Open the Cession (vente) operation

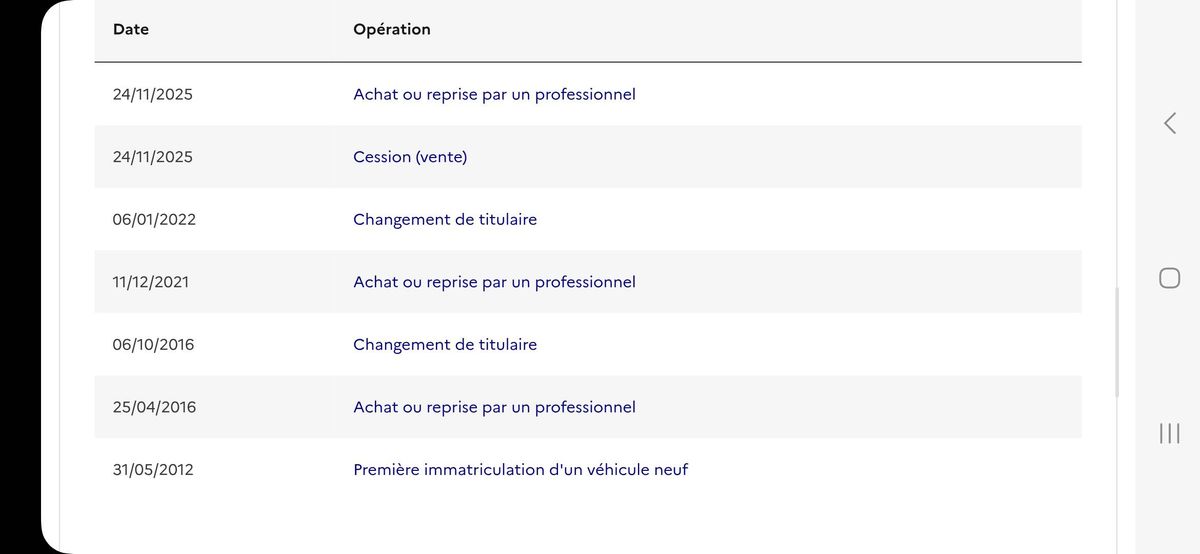pos(410,157)
